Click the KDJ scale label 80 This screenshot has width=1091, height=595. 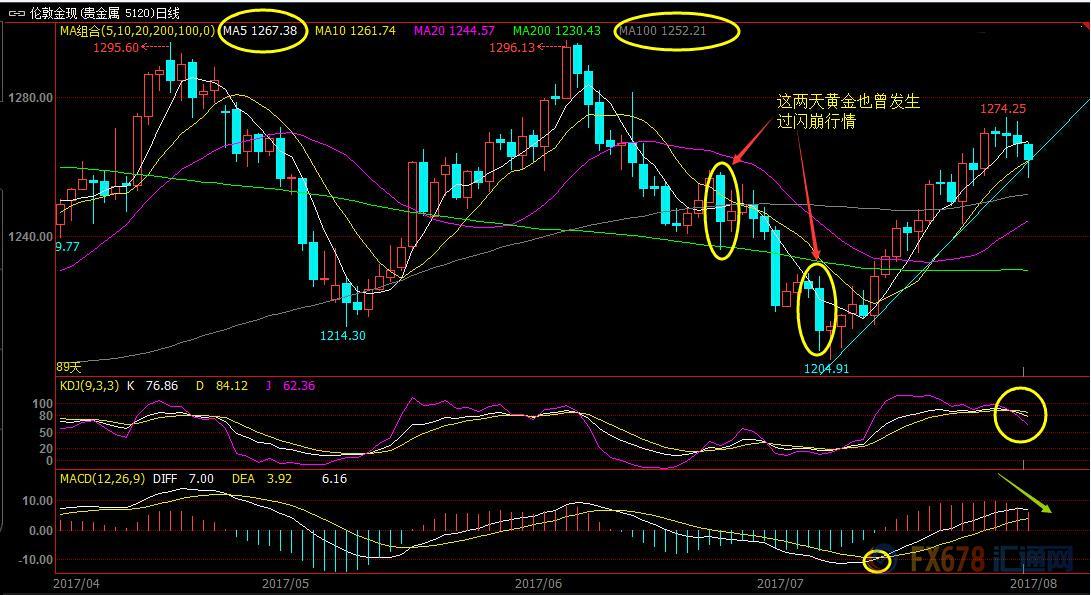pos(46,416)
